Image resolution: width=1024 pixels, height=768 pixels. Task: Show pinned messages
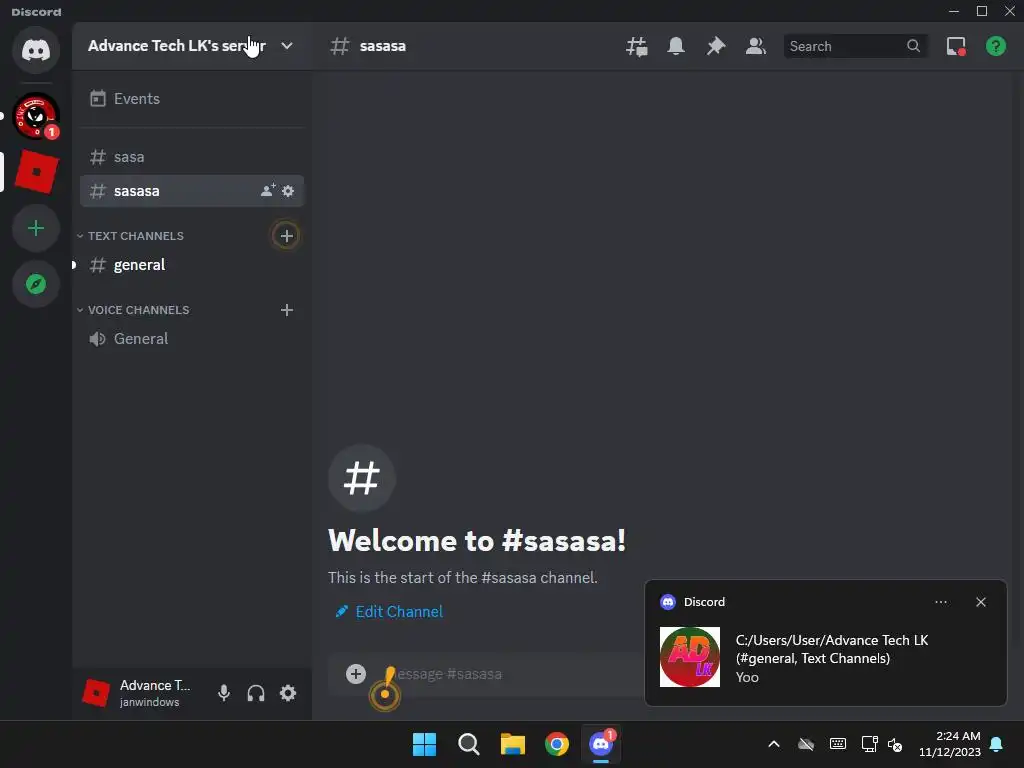coord(716,46)
